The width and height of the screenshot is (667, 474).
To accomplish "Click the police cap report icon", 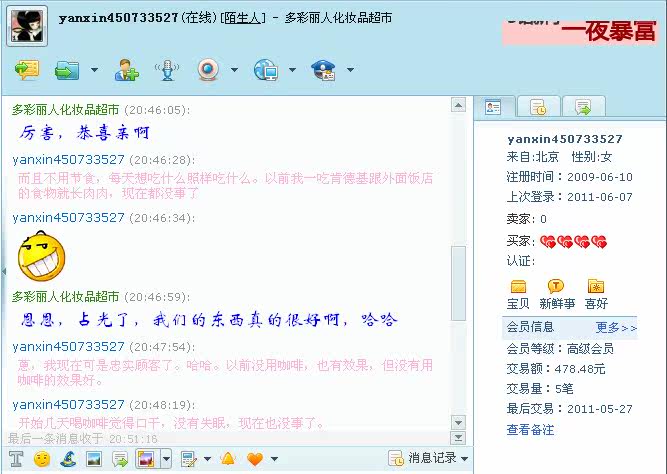I will (x=323, y=70).
